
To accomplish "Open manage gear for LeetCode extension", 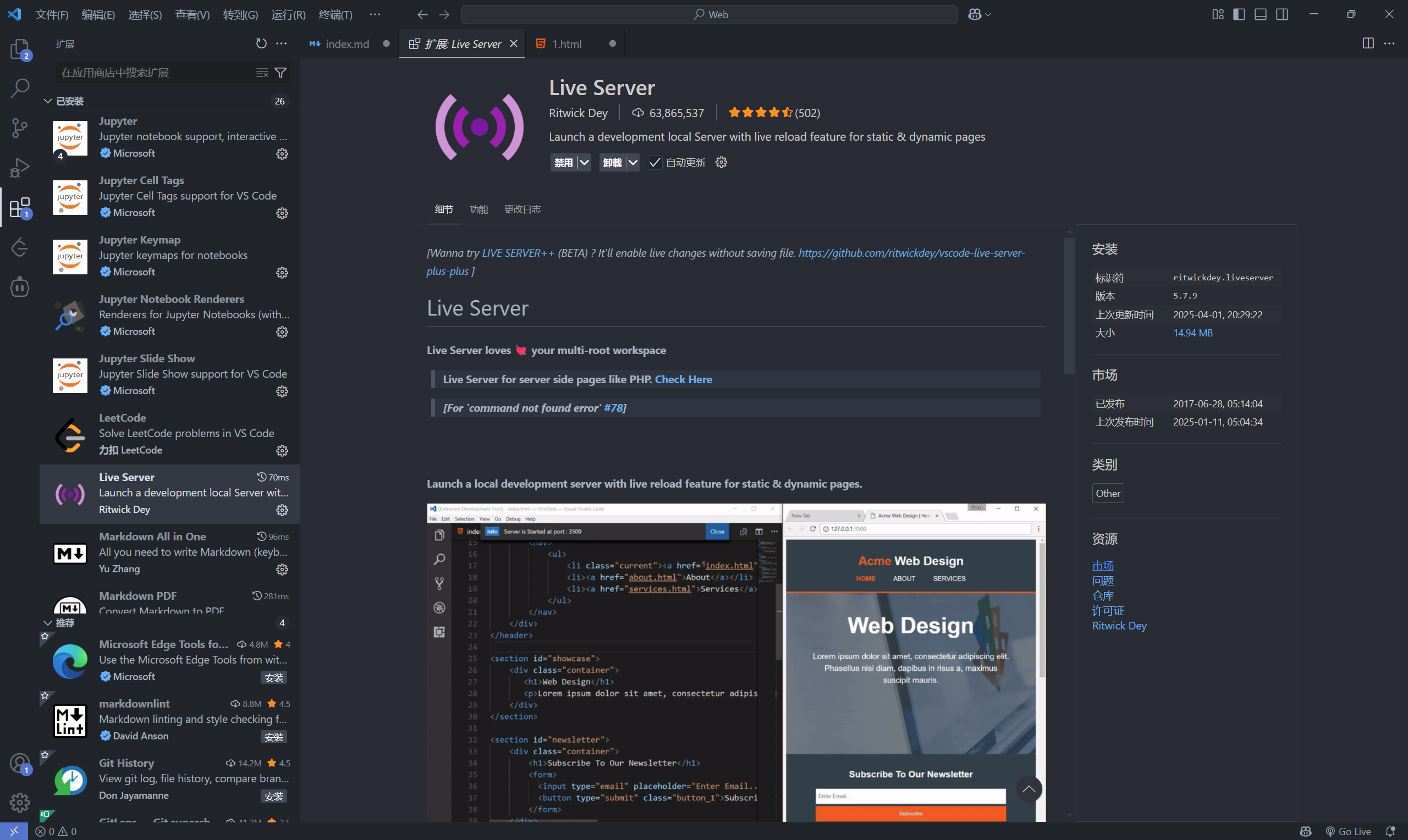I will (282, 451).
